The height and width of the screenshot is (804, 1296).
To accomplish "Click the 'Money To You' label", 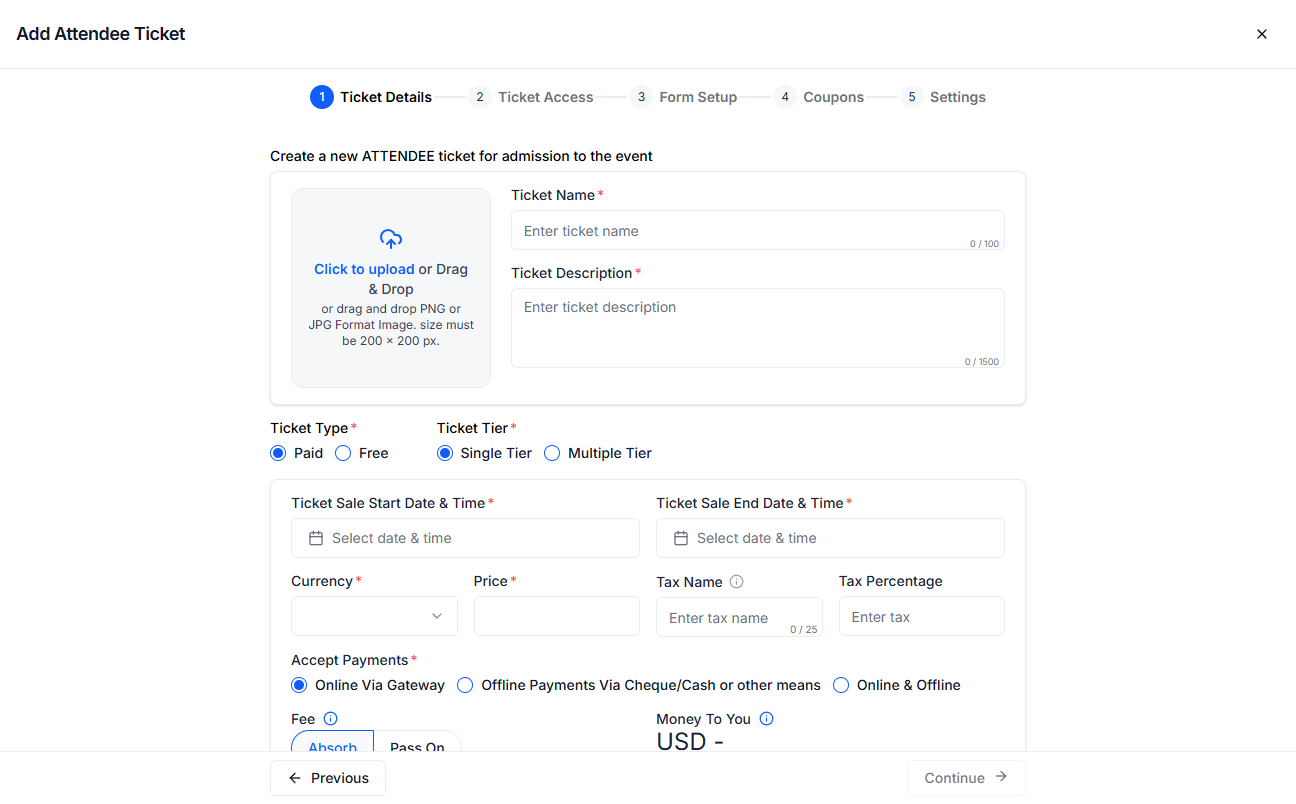I will point(703,719).
